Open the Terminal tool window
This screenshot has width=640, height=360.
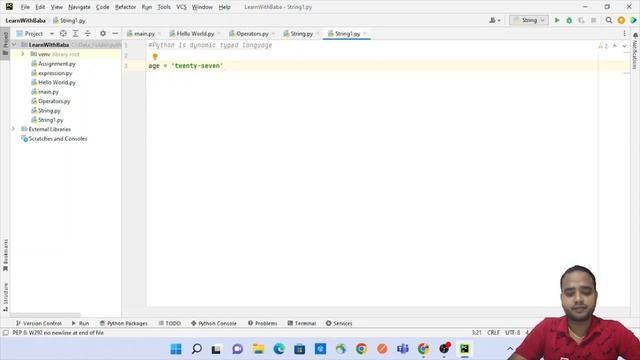(301, 323)
